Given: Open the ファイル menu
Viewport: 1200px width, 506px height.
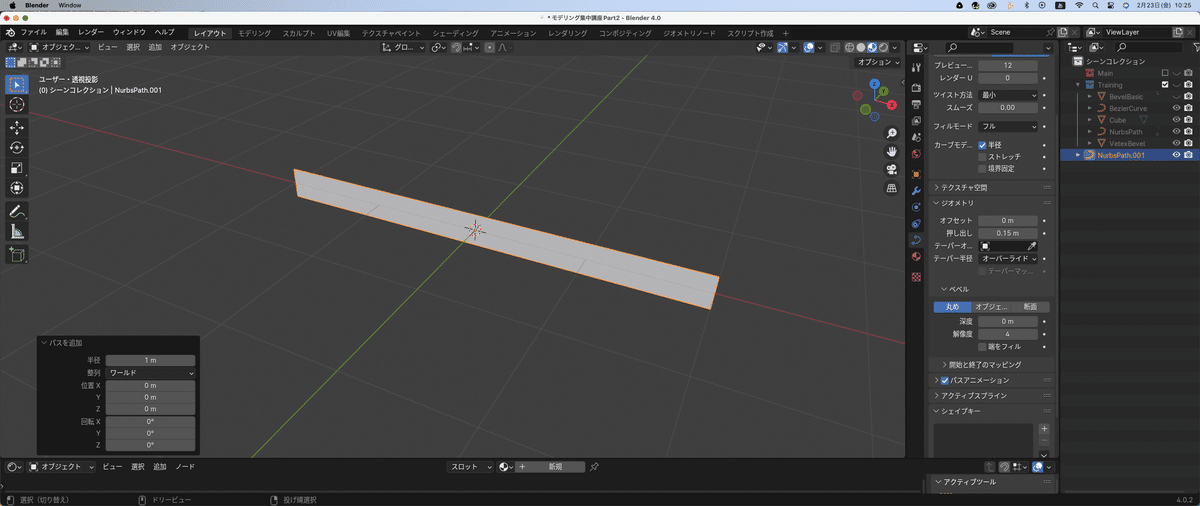Looking at the screenshot, I should click(33, 32).
